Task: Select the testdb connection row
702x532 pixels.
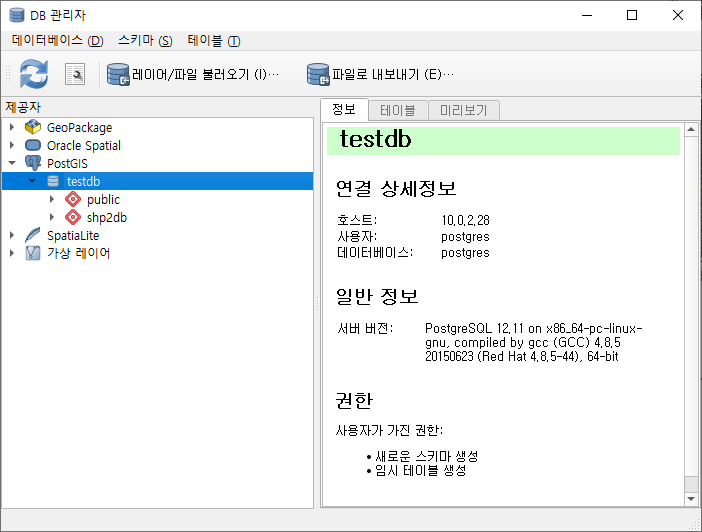Action: tap(158, 181)
